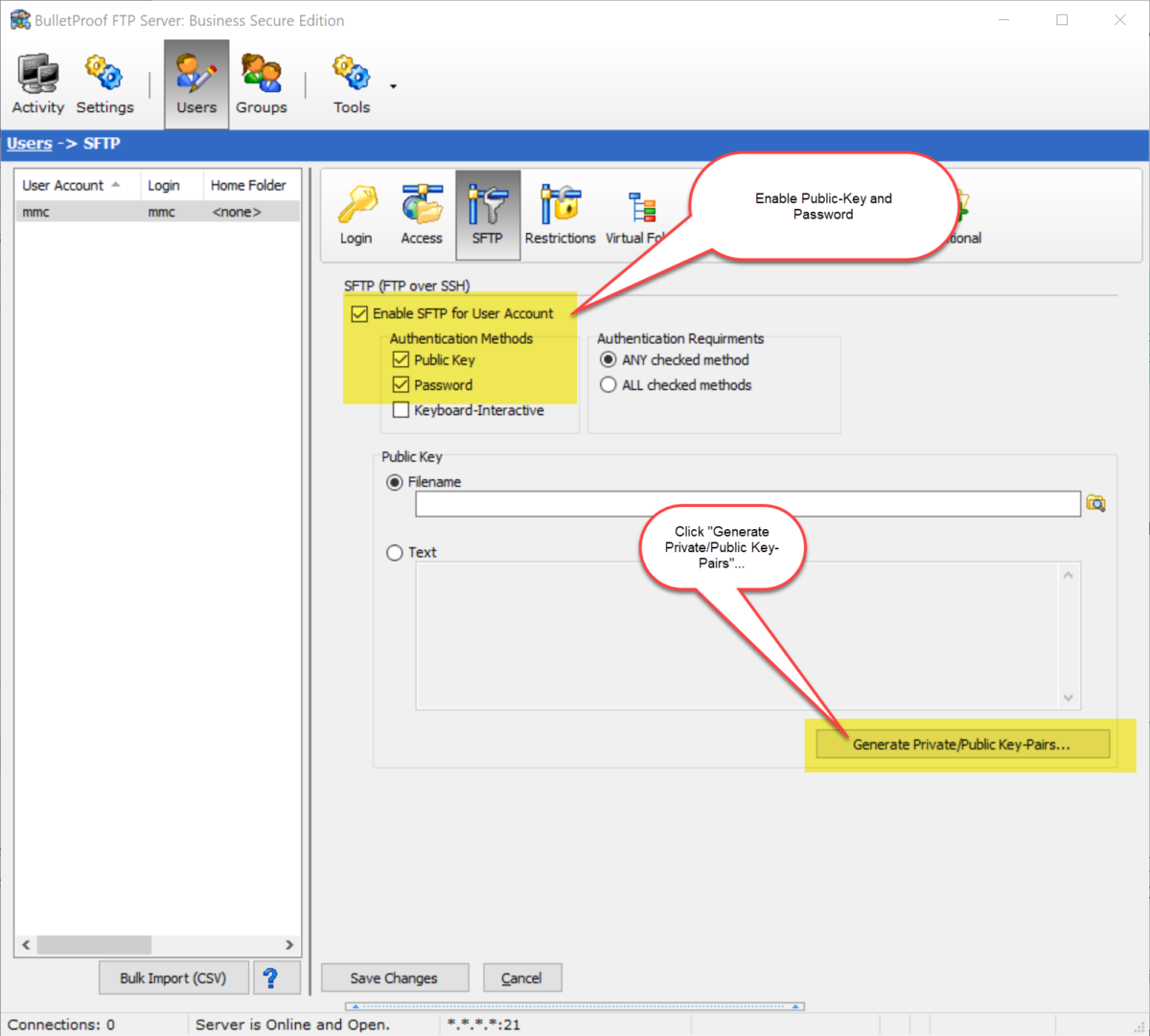This screenshot has height=1036, width=1150.
Task: Select the ALL checked methods radio button
Action: [x=609, y=384]
